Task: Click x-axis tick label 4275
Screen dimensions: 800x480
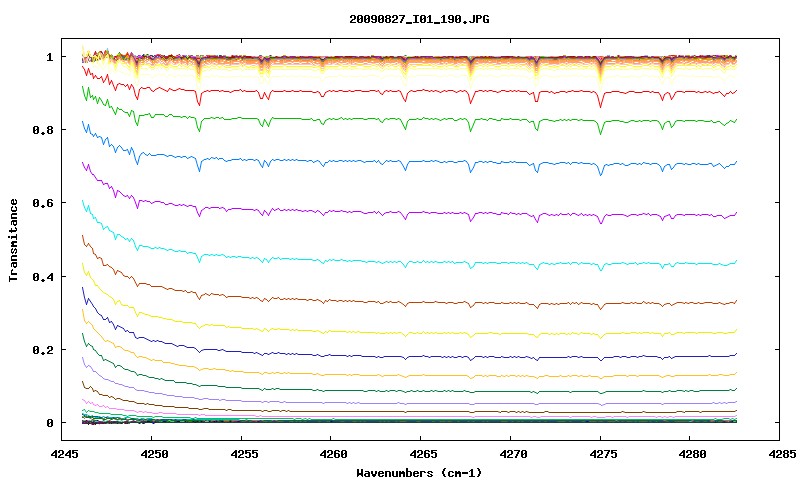Action: (602, 454)
